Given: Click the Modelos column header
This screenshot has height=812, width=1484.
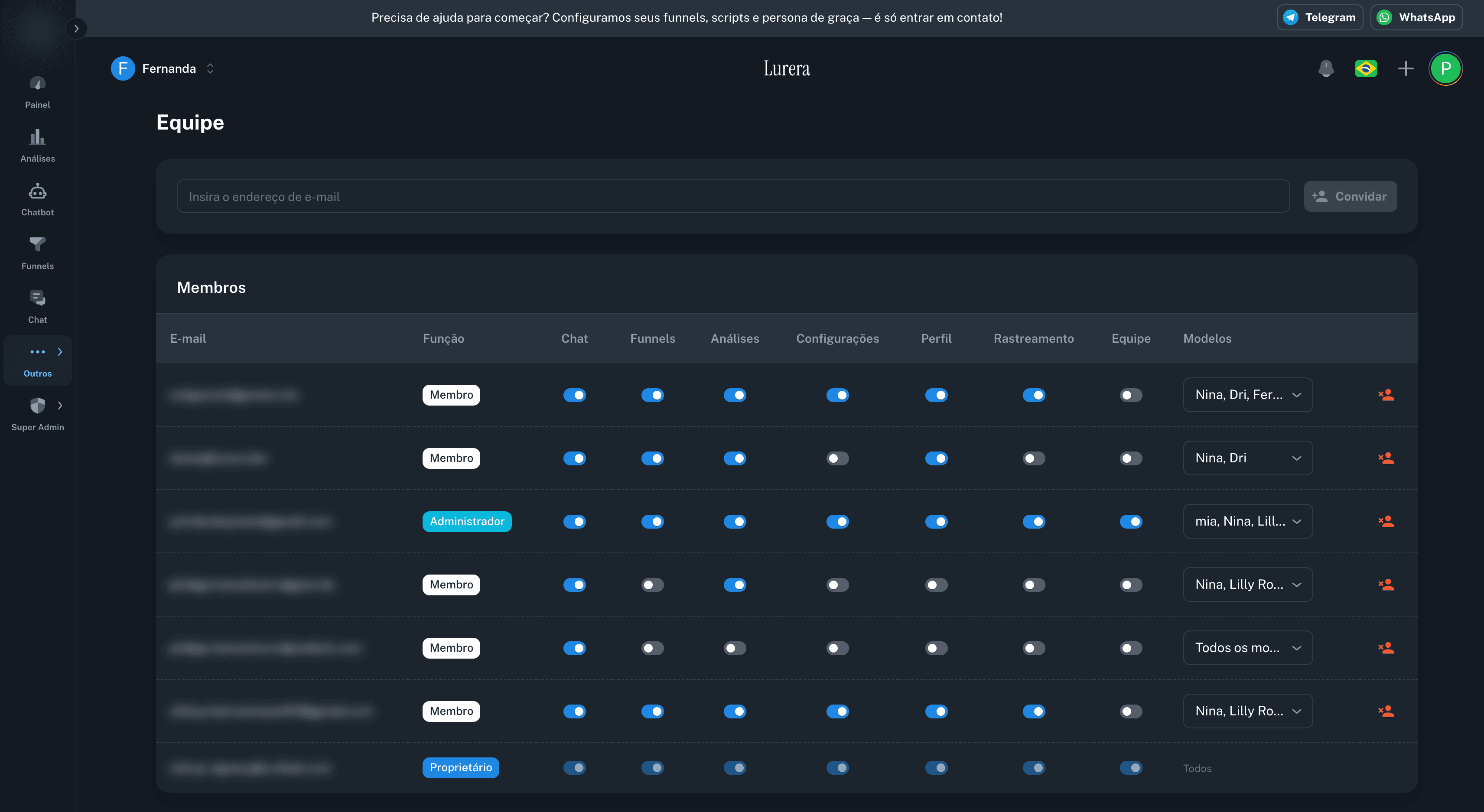Looking at the screenshot, I should [x=1207, y=338].
